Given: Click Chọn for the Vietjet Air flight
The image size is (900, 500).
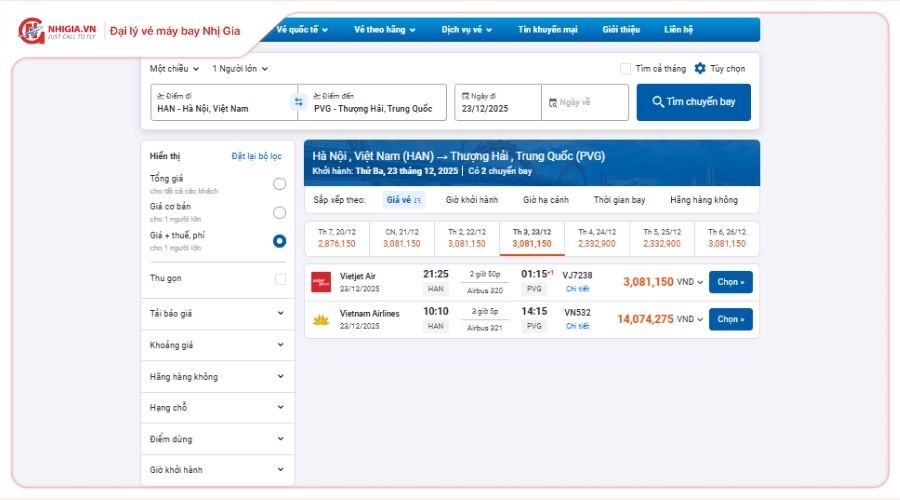Looking at the screenshot, I should pos(731,282).
